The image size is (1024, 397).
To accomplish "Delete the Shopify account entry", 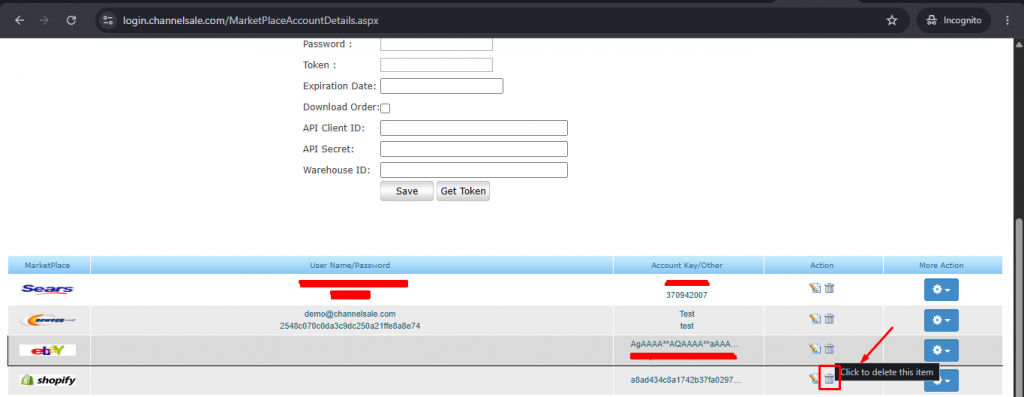I will click(x=829, y=378).
